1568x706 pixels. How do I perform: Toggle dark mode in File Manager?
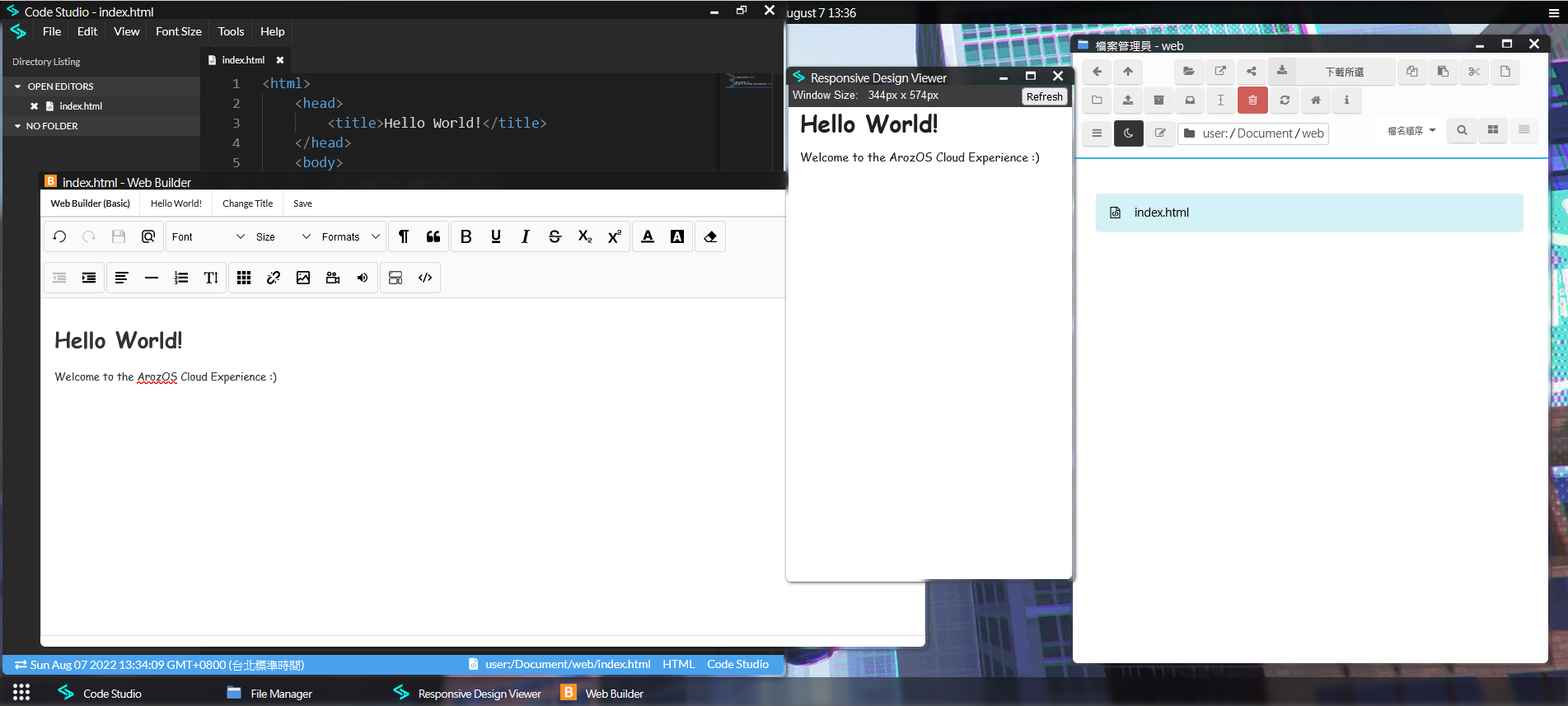(1128, 133)
